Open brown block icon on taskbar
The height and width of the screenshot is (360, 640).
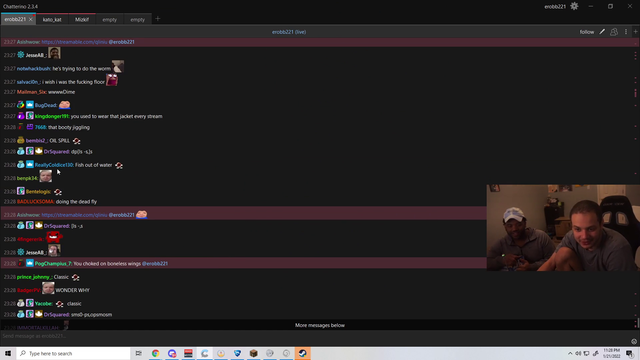point(253,353)
